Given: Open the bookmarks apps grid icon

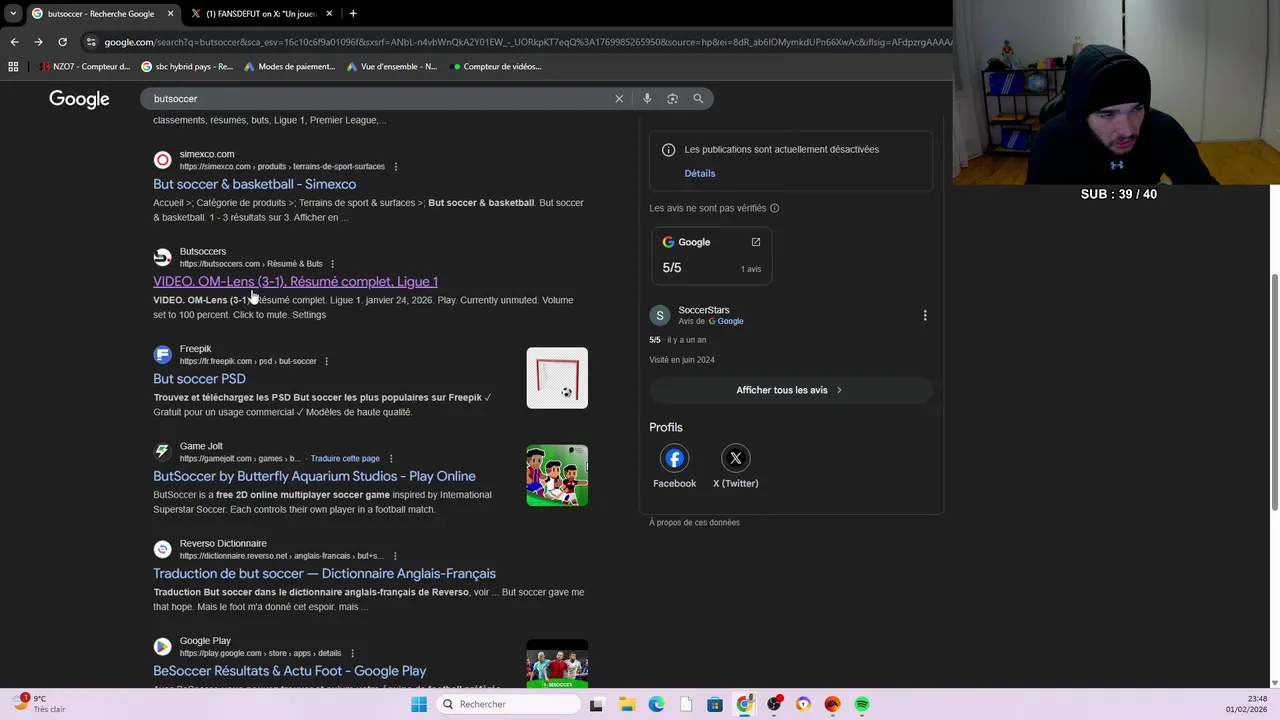Looking at the screenshot, I should [x=13, y=67].
